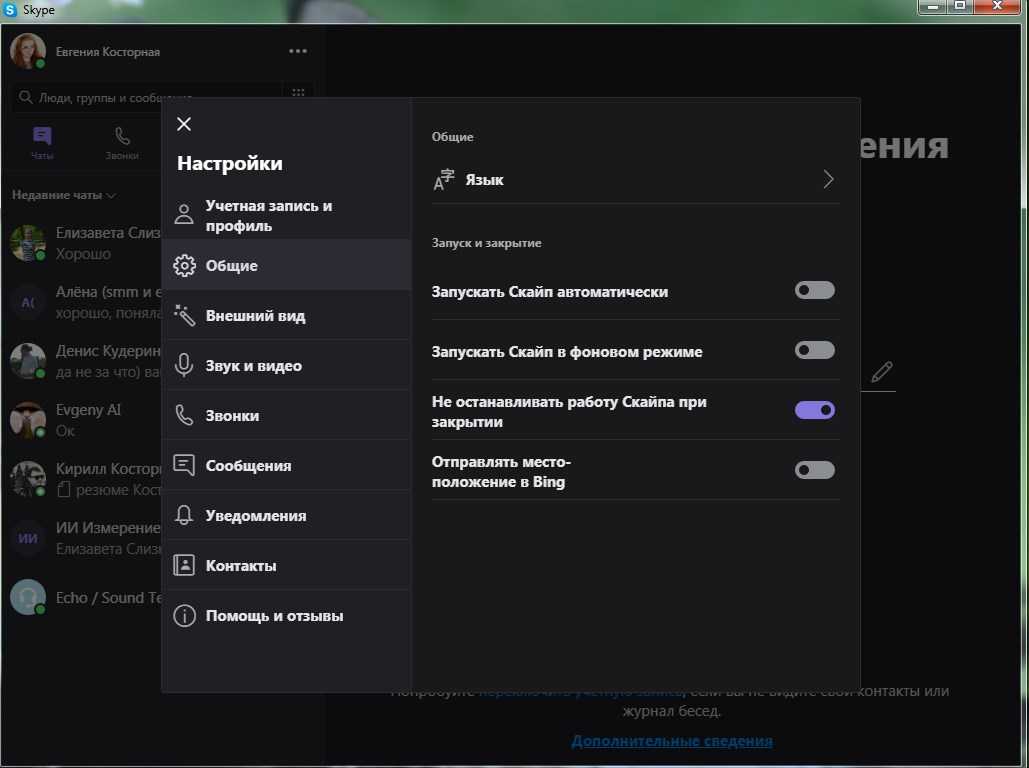Click the Skype logo in the title bar
Image resolution: width=1029 pixels, height=768 pixels.
pos(10,10)
